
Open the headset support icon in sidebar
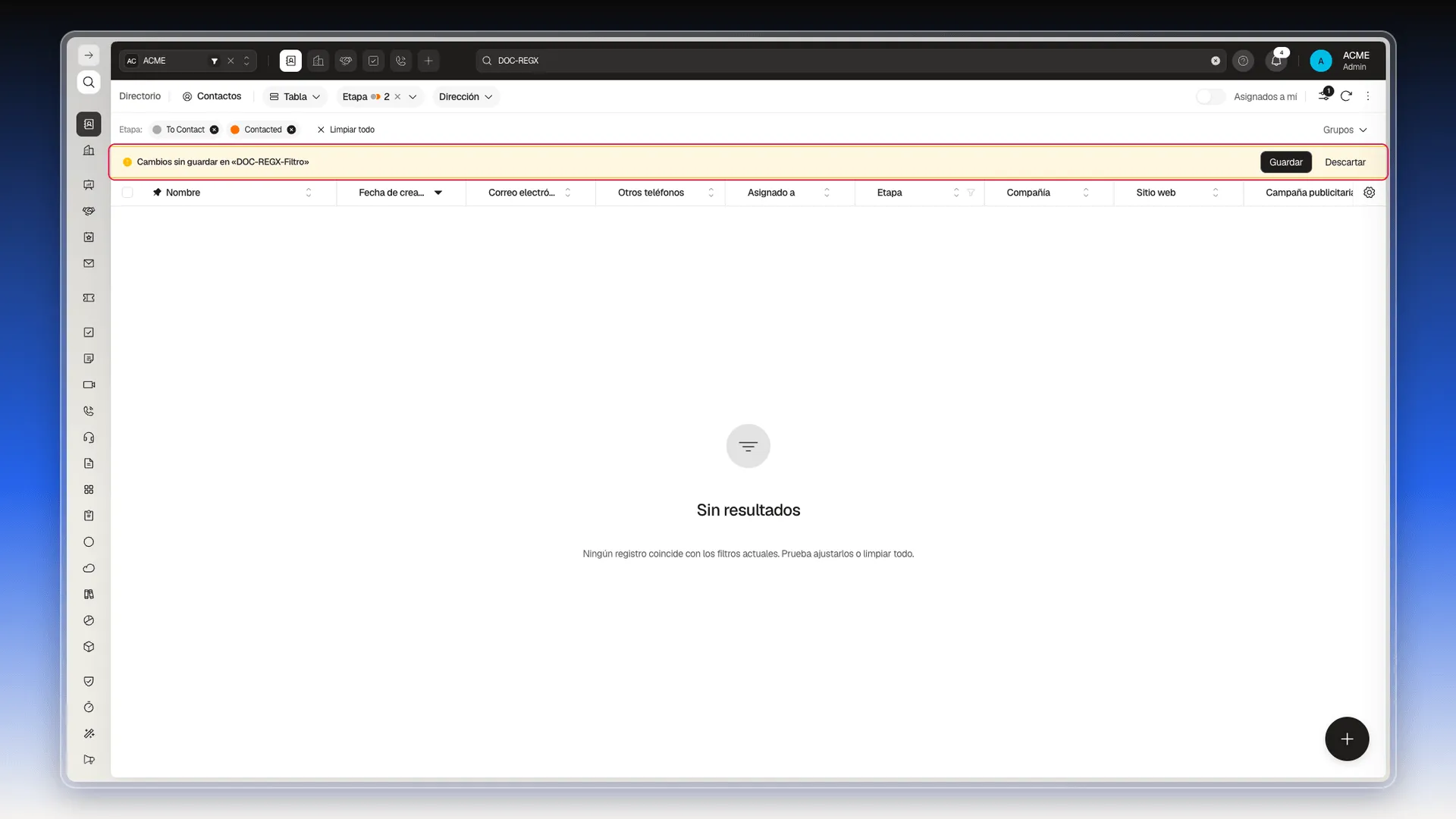[89, 438]
